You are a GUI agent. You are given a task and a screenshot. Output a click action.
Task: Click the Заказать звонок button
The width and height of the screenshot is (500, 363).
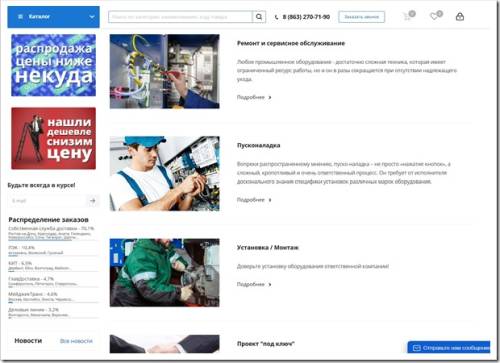tap(361, 17)
